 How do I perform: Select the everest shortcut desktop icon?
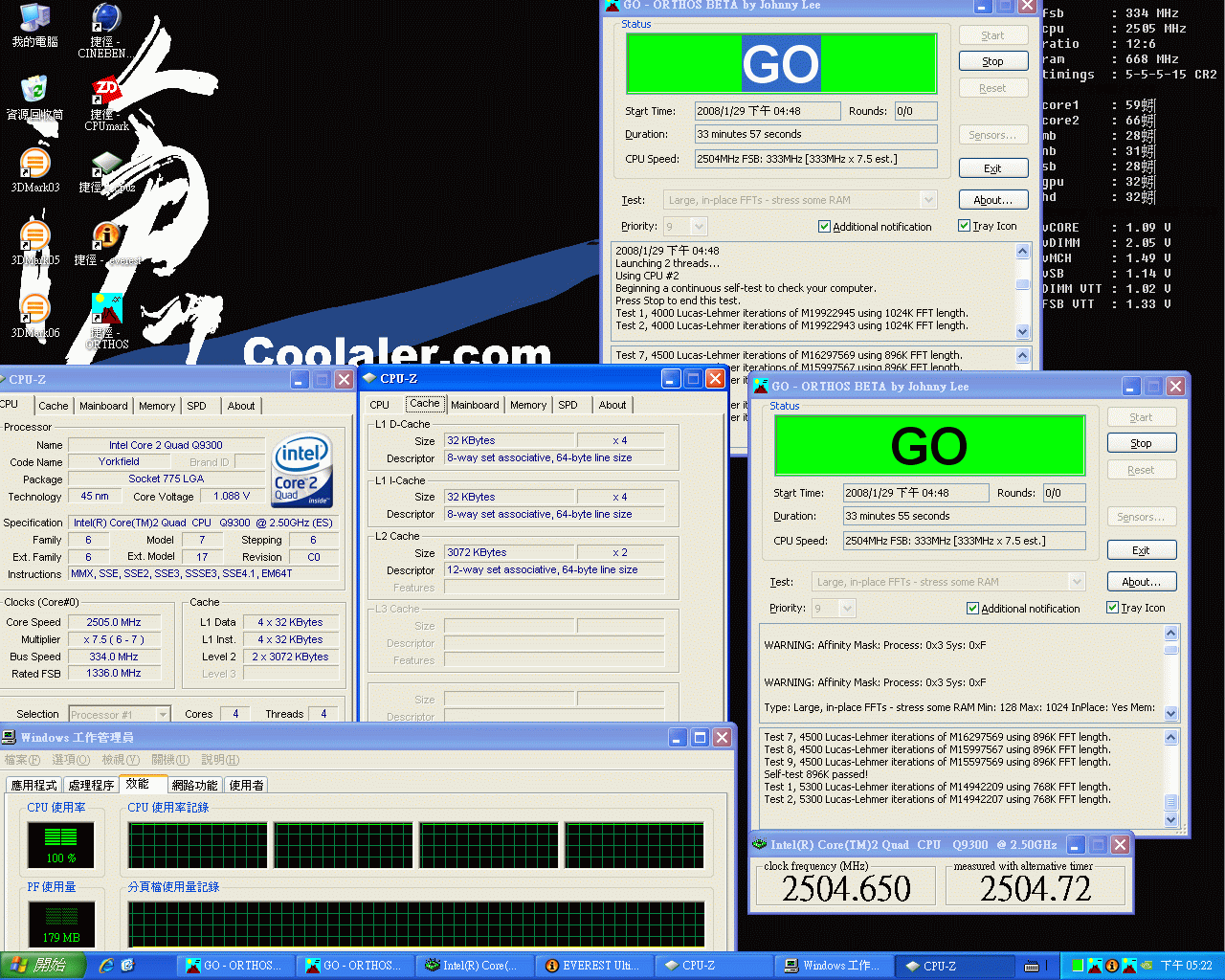point(106,244)
